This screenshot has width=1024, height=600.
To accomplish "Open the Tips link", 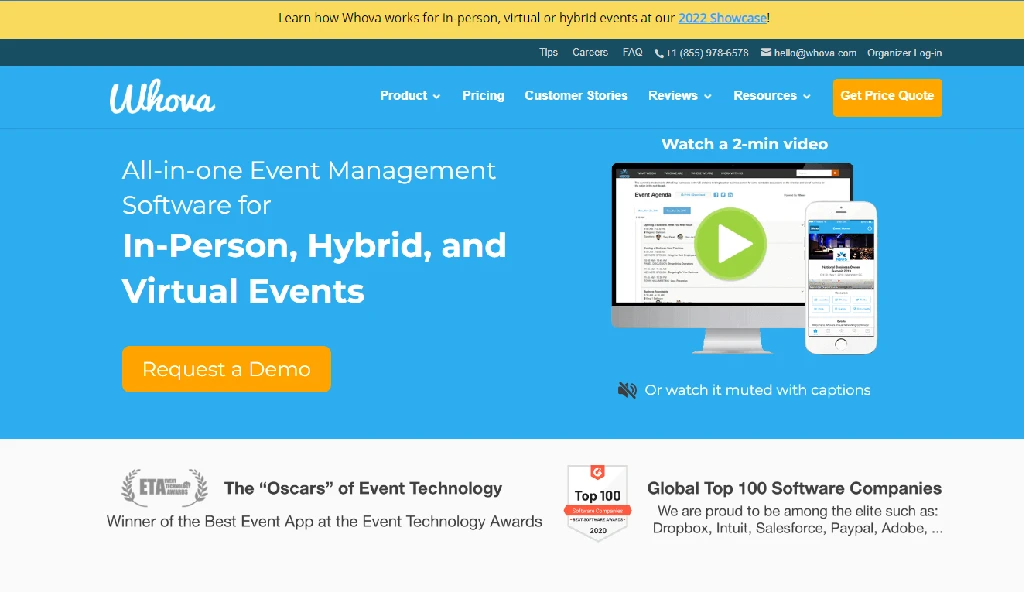I will pyautogui.click(x=548, y=52).
